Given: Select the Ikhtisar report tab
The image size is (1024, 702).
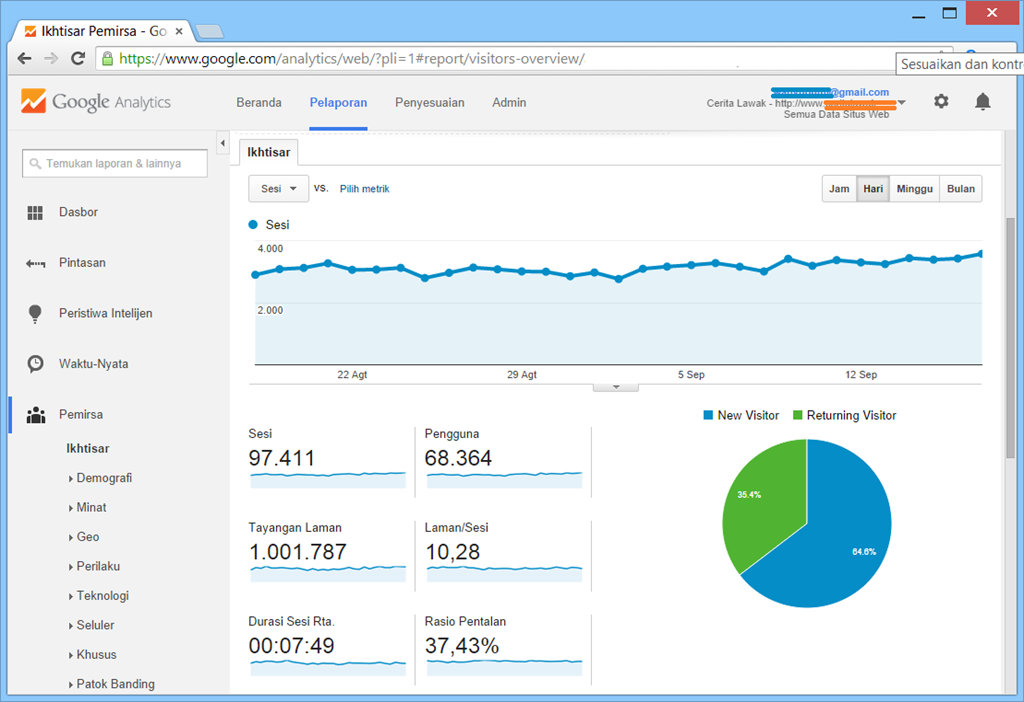Looking at the screenshot, I should [268, 152].
